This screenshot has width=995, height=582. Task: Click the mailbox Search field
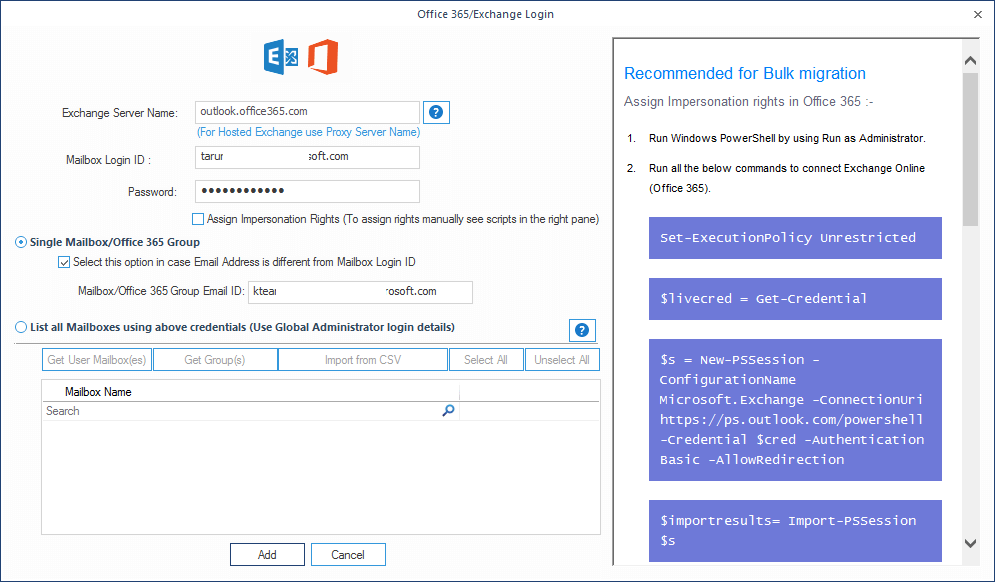[251, 411]
